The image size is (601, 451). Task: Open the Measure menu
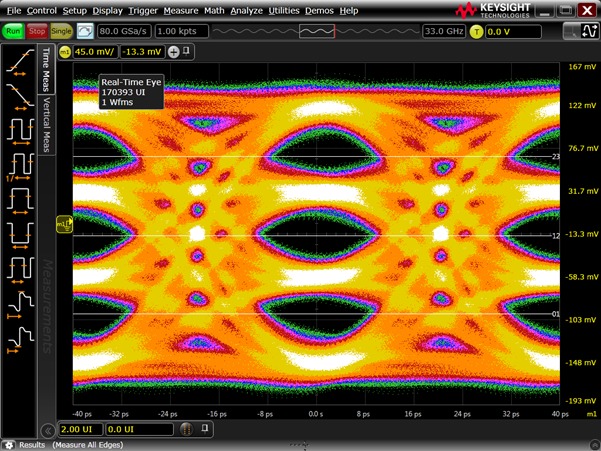180,11
